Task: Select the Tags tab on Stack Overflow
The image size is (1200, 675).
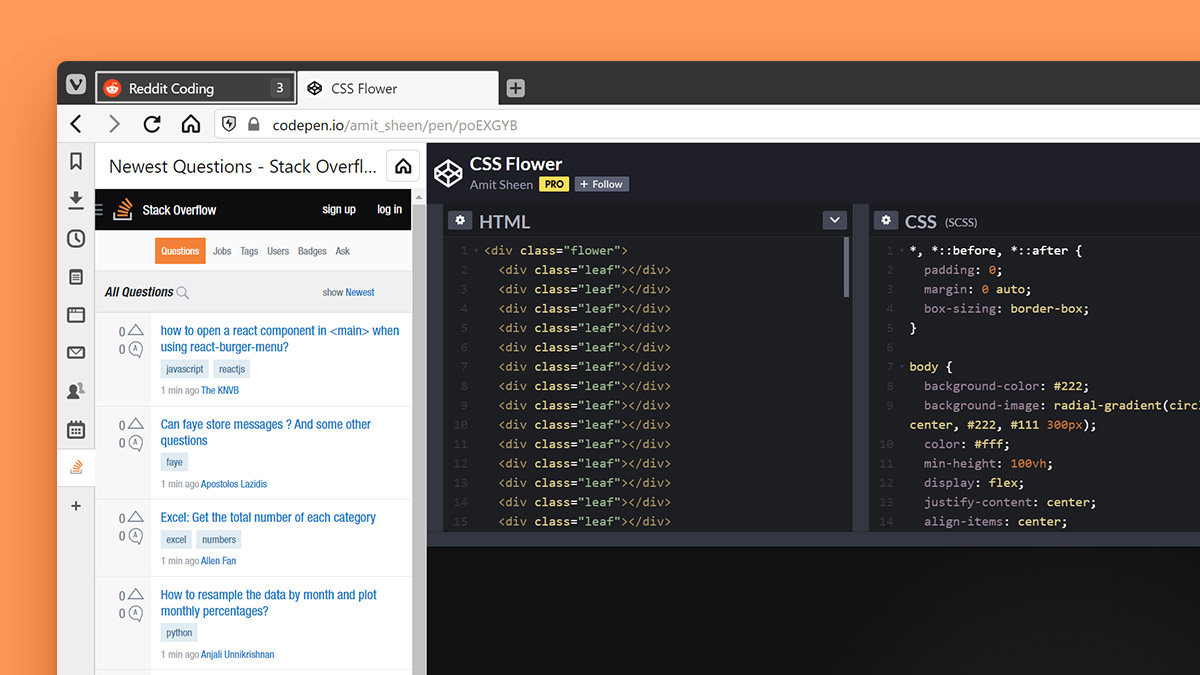Action: [249, 251]
